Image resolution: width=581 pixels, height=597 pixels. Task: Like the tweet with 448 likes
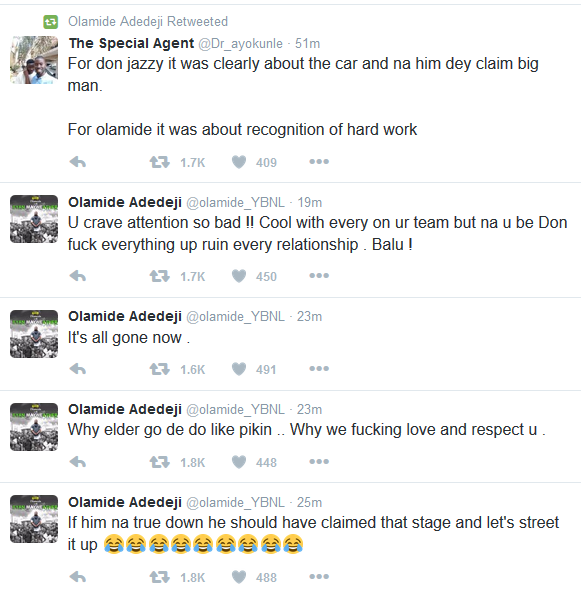239,462
